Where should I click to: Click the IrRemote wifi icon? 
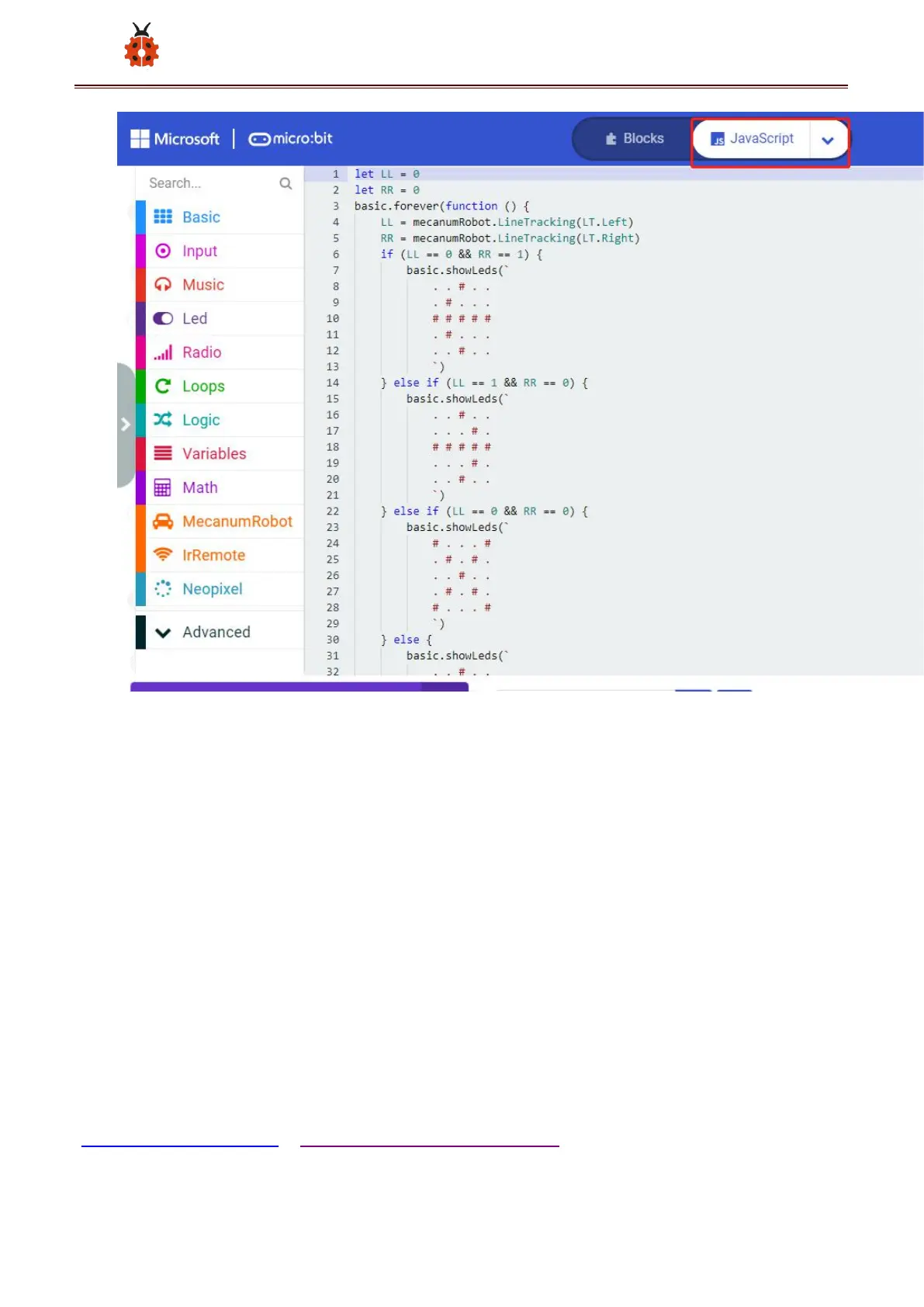(163, 555)
